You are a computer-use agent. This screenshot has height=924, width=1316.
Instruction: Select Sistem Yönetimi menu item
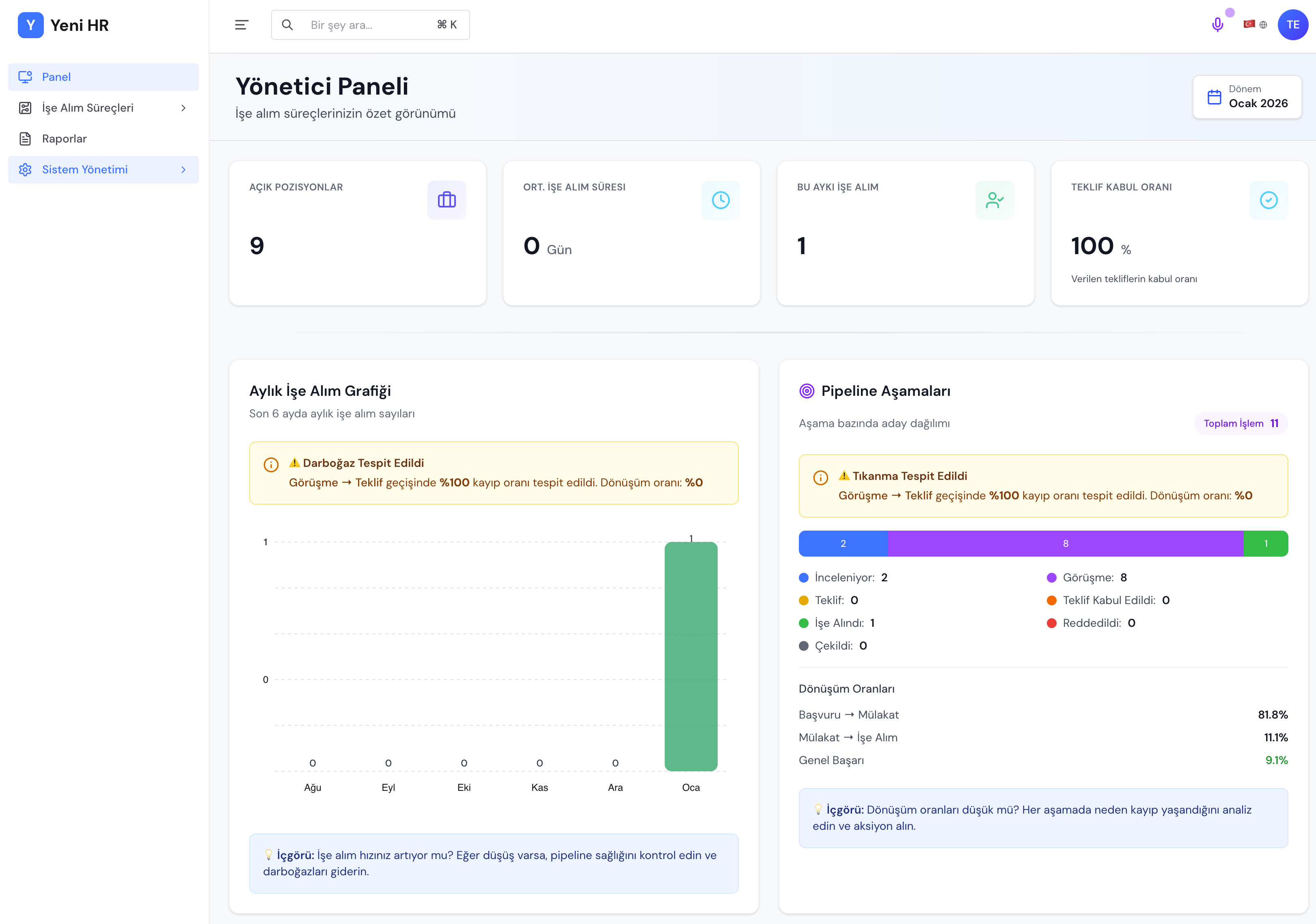coord(103,170)
